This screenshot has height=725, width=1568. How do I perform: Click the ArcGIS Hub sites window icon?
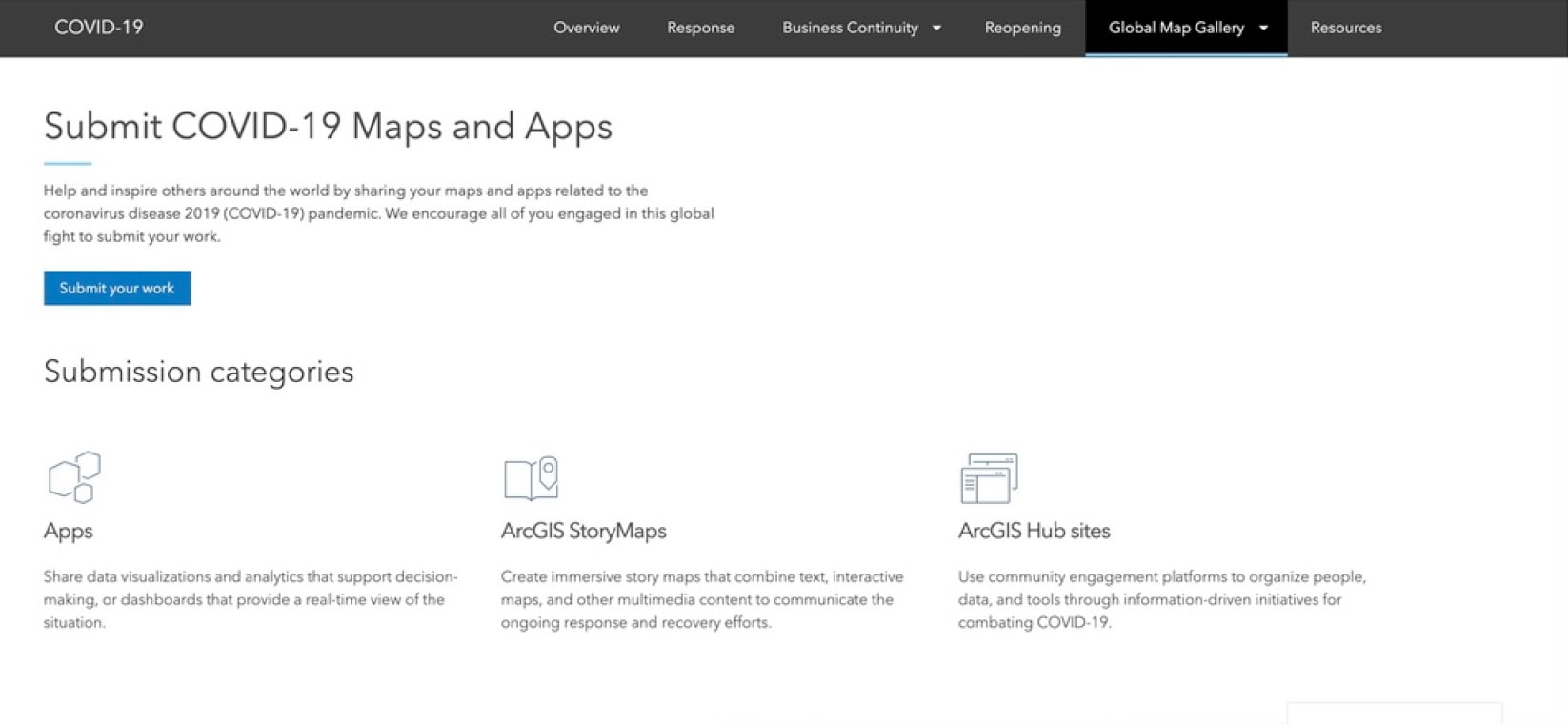pos(989,477)
